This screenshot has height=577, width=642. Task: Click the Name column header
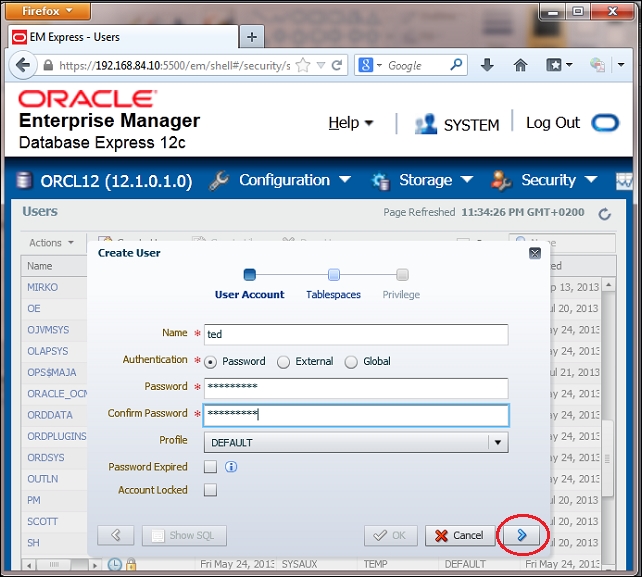click(x=54, y=266)
